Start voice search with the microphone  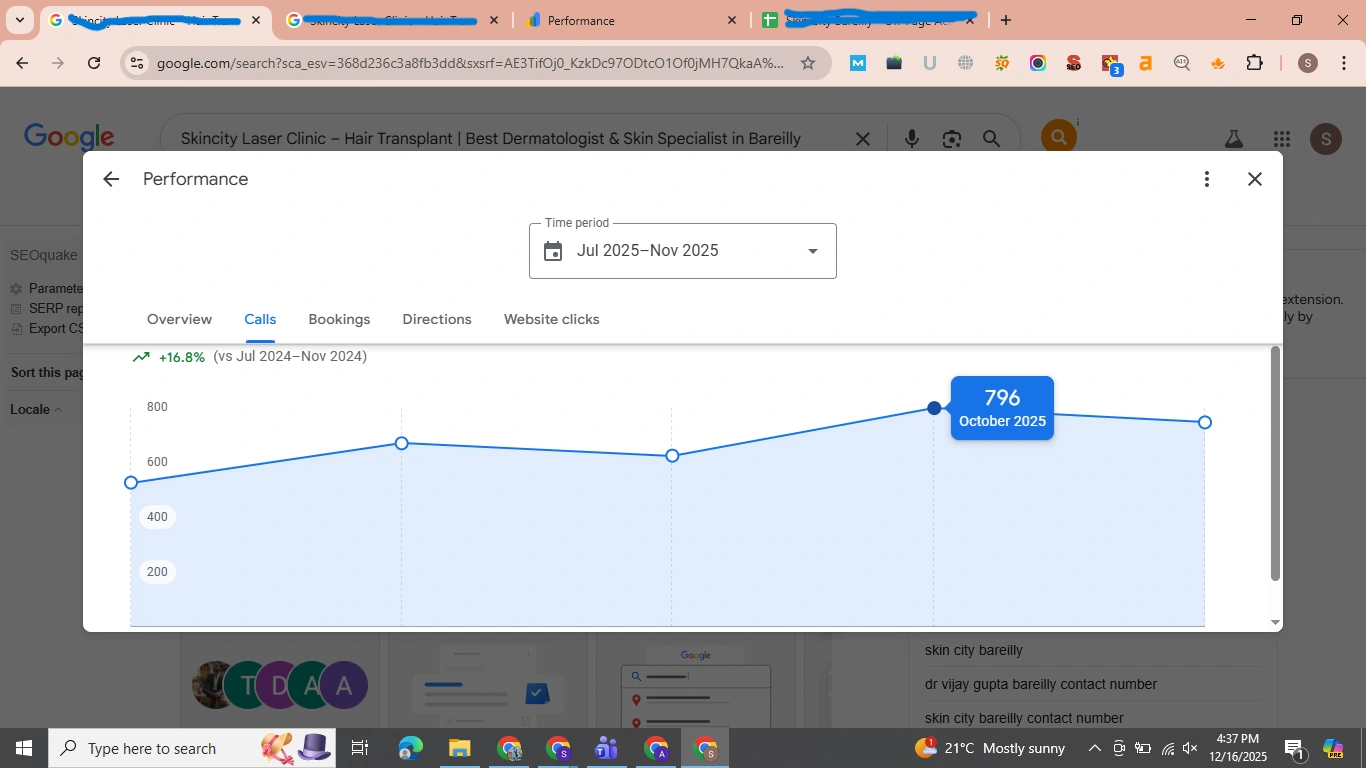(x=911, y=139)
